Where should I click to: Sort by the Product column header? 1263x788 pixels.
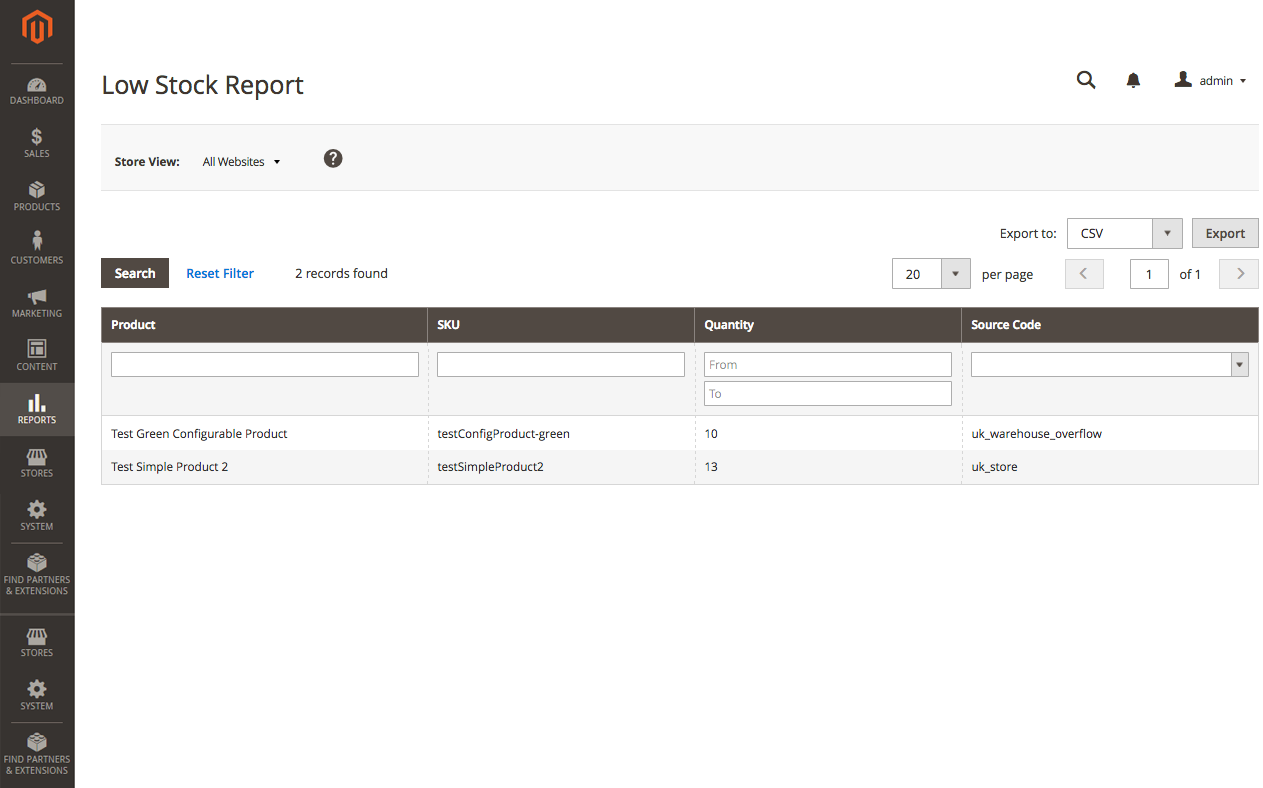click(264, 325)
